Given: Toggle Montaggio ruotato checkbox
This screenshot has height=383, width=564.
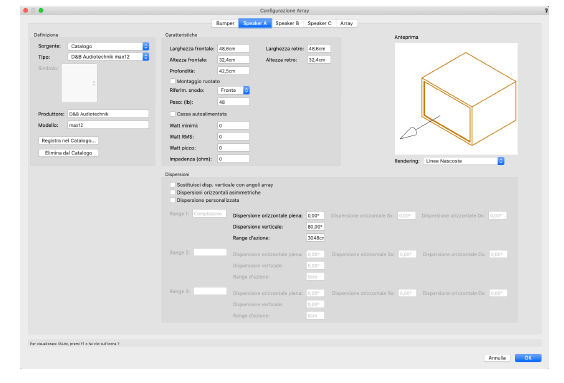Looking at the screenshot, I should point(173,81).
